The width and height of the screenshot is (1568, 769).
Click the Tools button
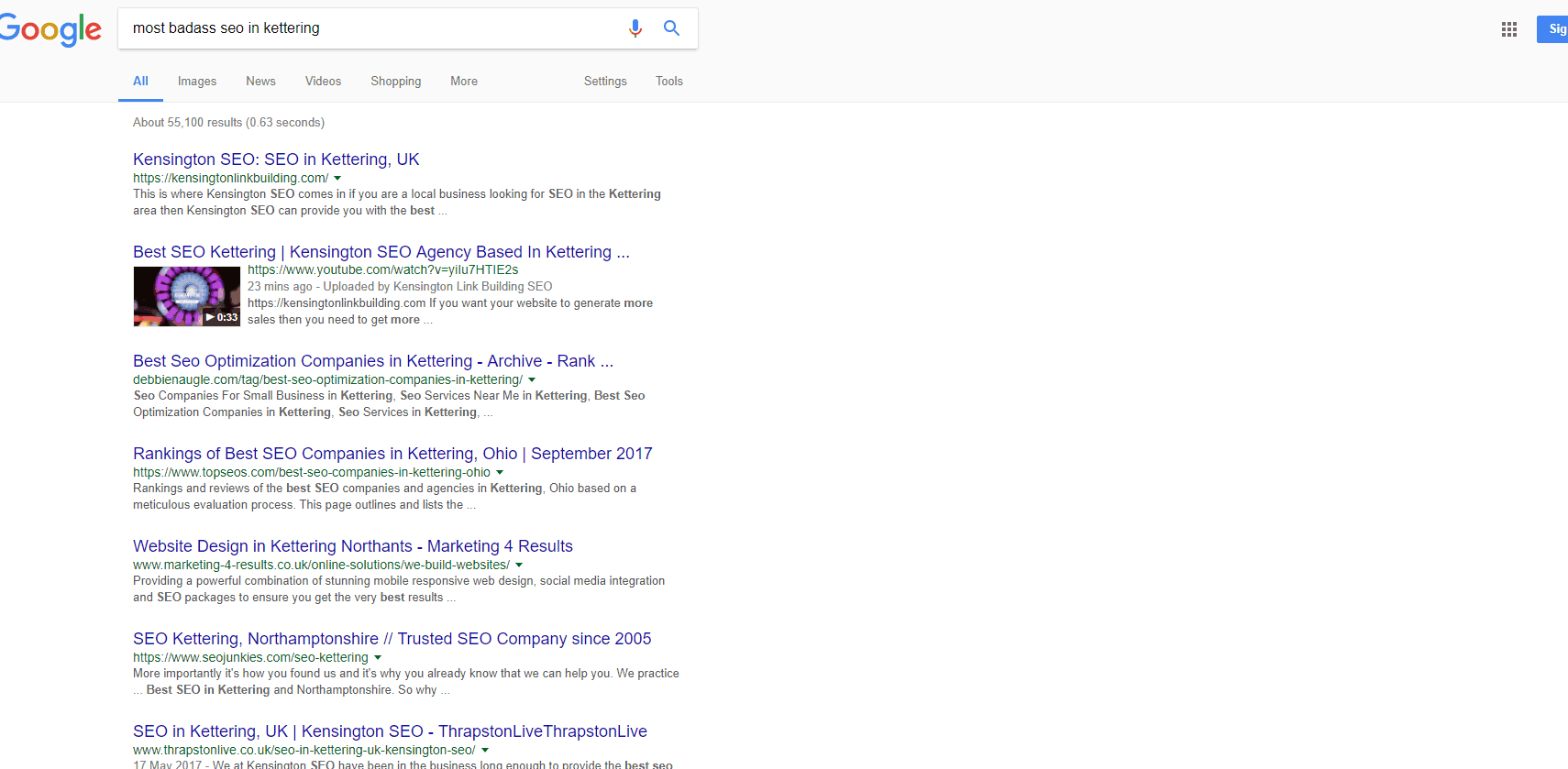coord(668,82)
